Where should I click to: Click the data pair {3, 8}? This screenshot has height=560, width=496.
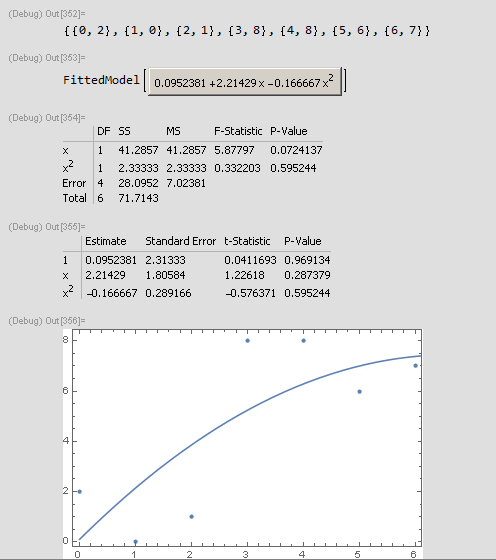[x=247, y=31]
